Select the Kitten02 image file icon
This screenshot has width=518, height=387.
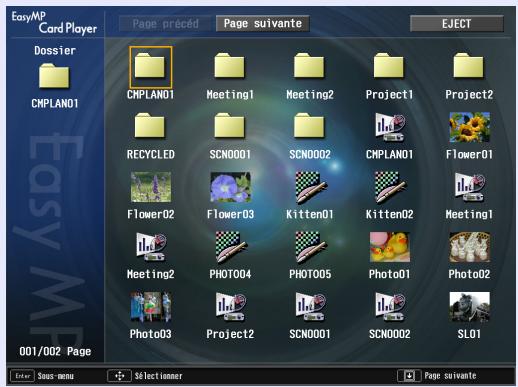[390, 187]
